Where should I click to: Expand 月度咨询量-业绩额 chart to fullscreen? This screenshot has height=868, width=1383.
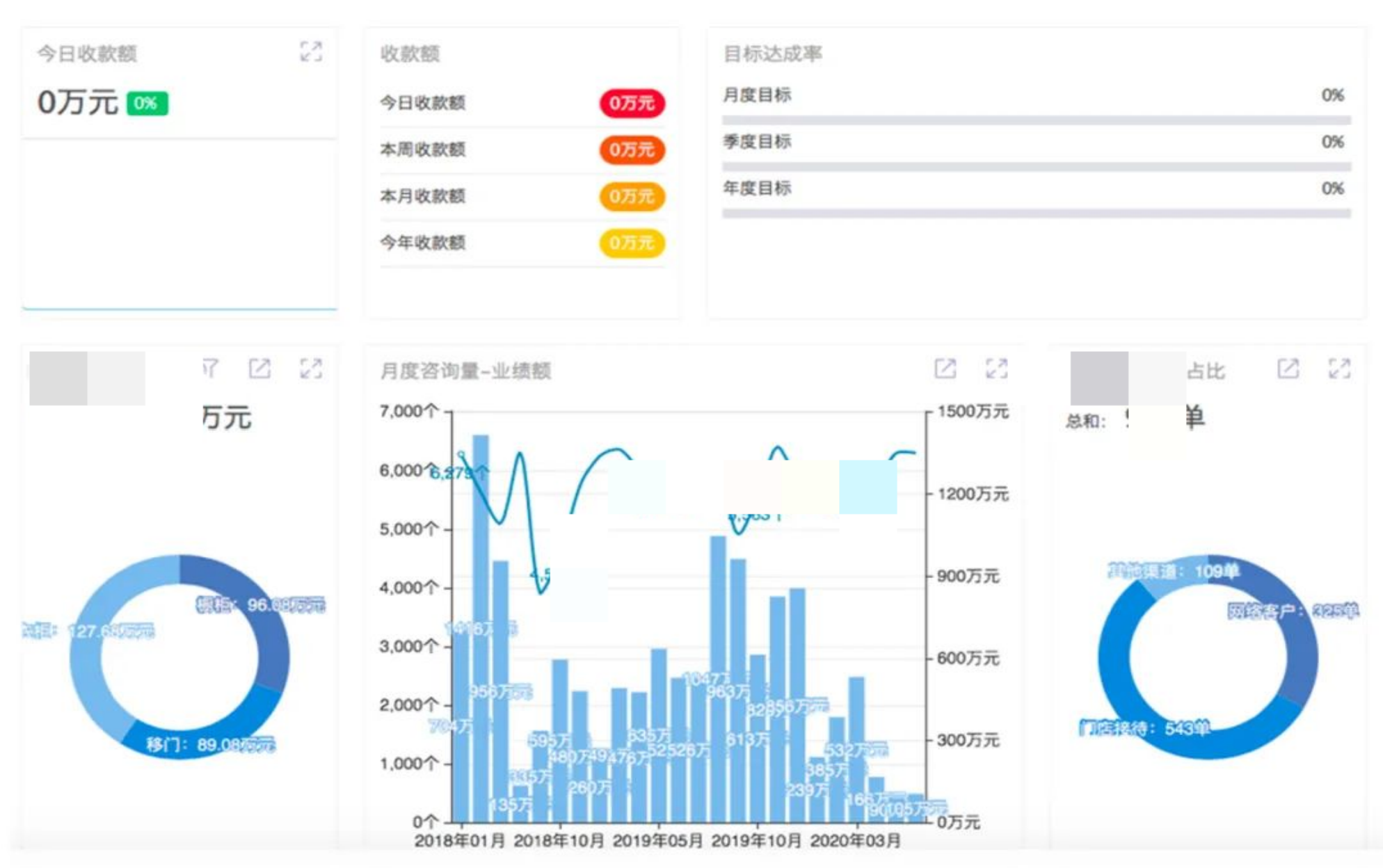997,369
